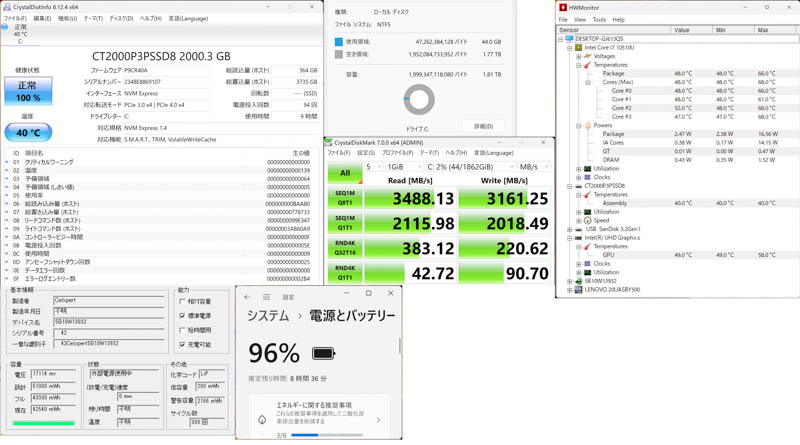Open the ディスク(D) menu in CrystalDiskInfo
The width and height of the screenshot is (800, 445).
[x=121, y=18]
